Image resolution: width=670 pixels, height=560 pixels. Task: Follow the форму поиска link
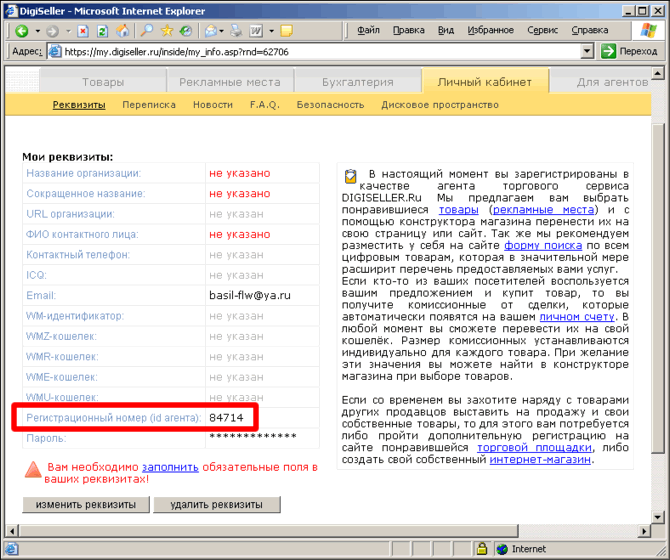[543, 246]
